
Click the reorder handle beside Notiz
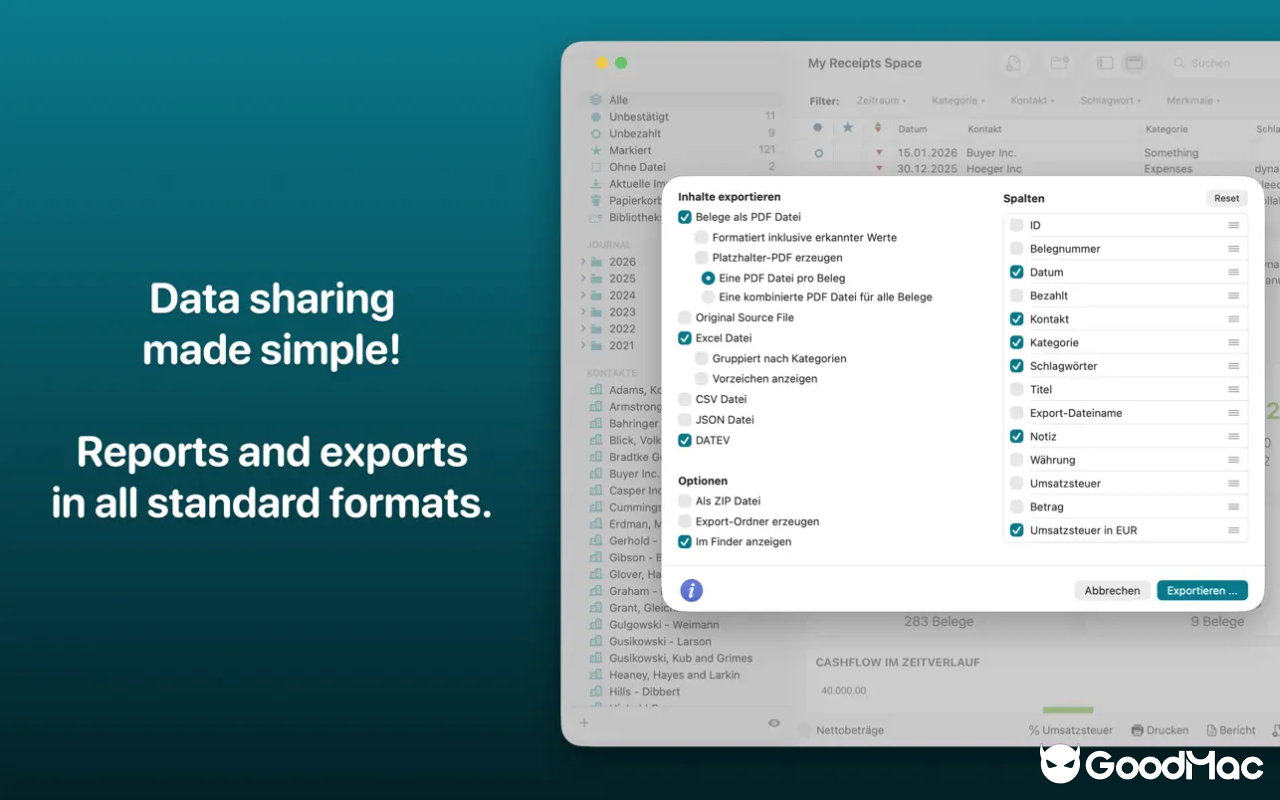click(1234, 436)
